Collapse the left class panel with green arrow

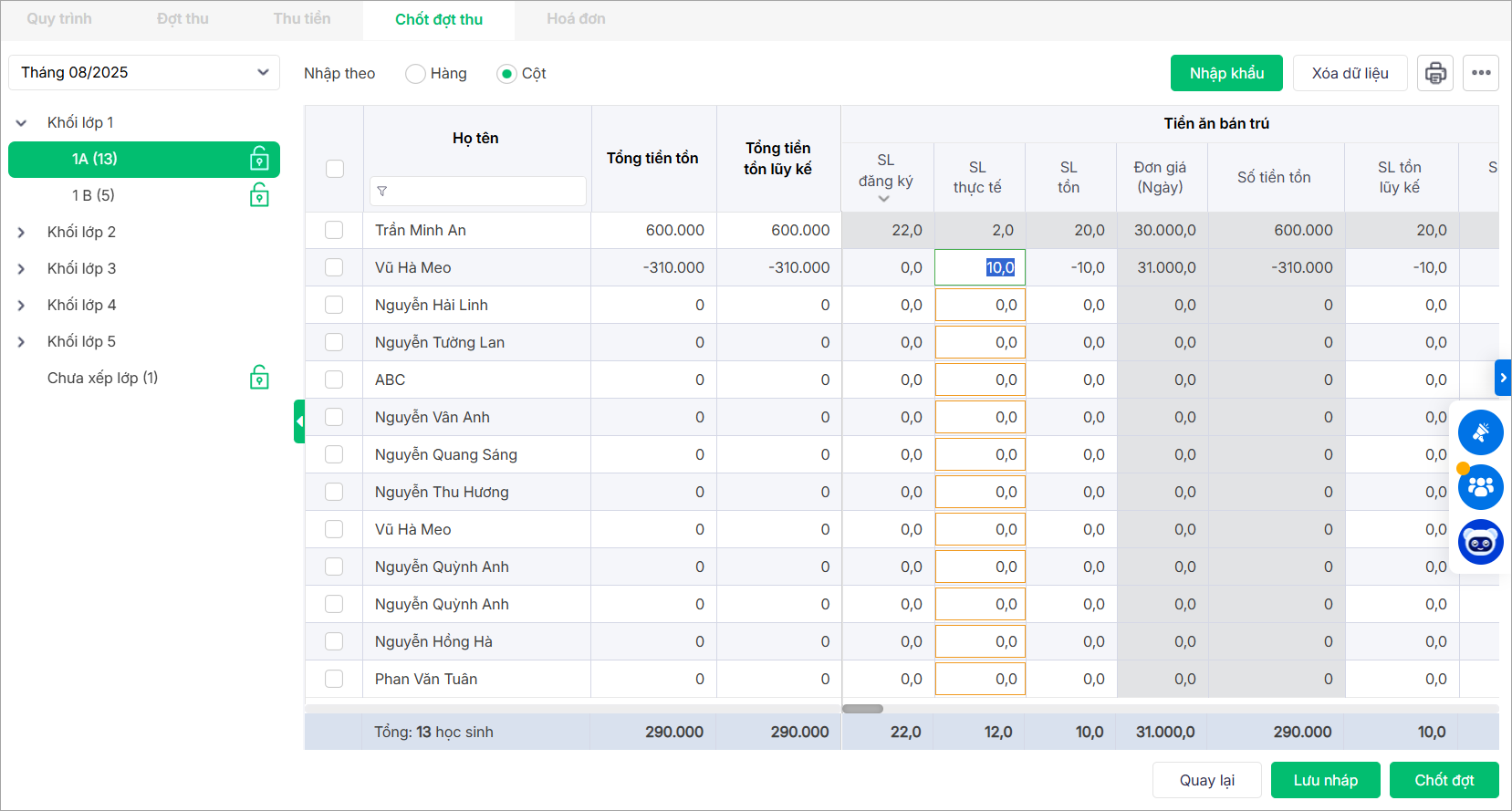298,421
